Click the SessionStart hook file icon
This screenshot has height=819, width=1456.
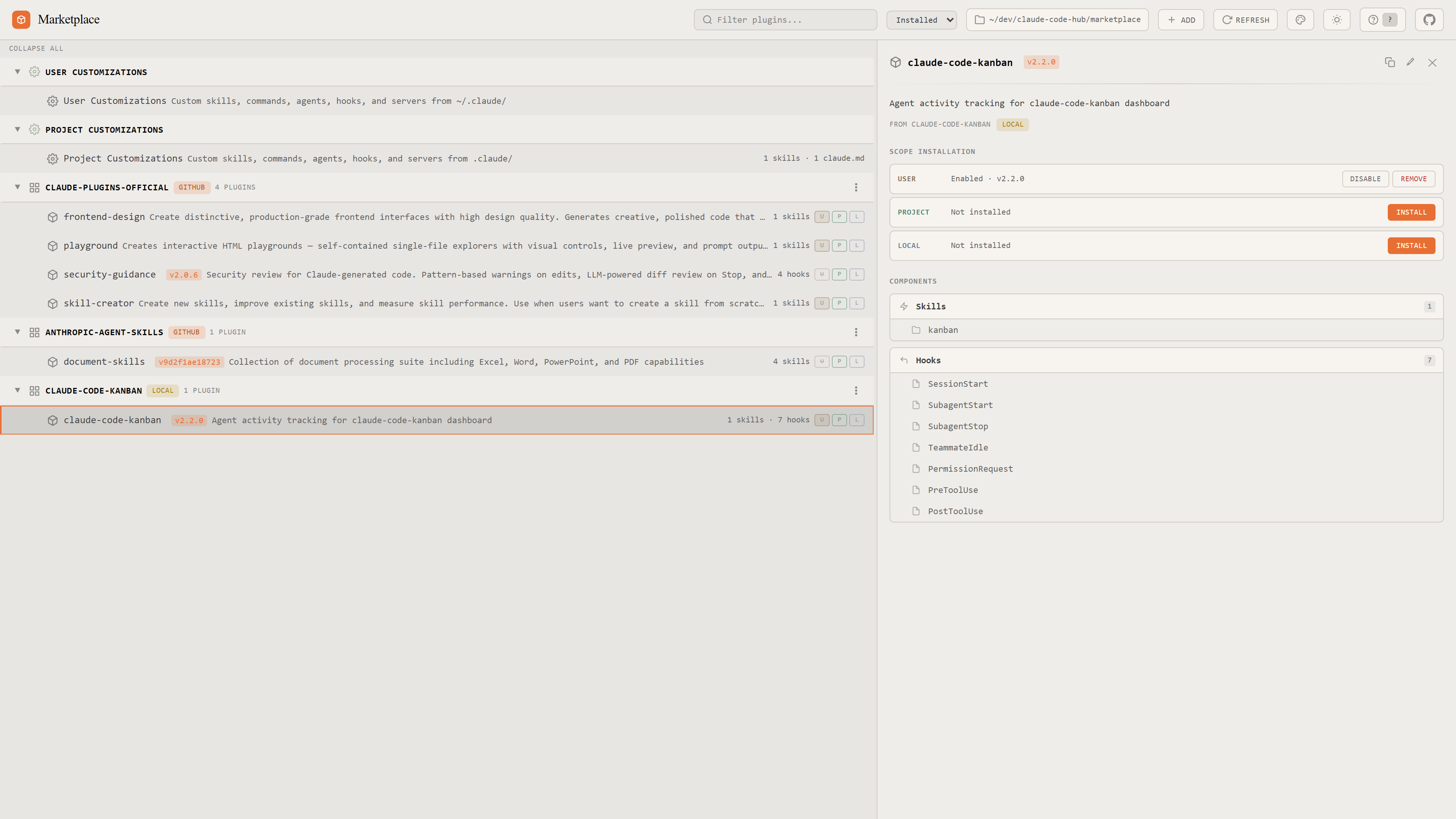916,384
